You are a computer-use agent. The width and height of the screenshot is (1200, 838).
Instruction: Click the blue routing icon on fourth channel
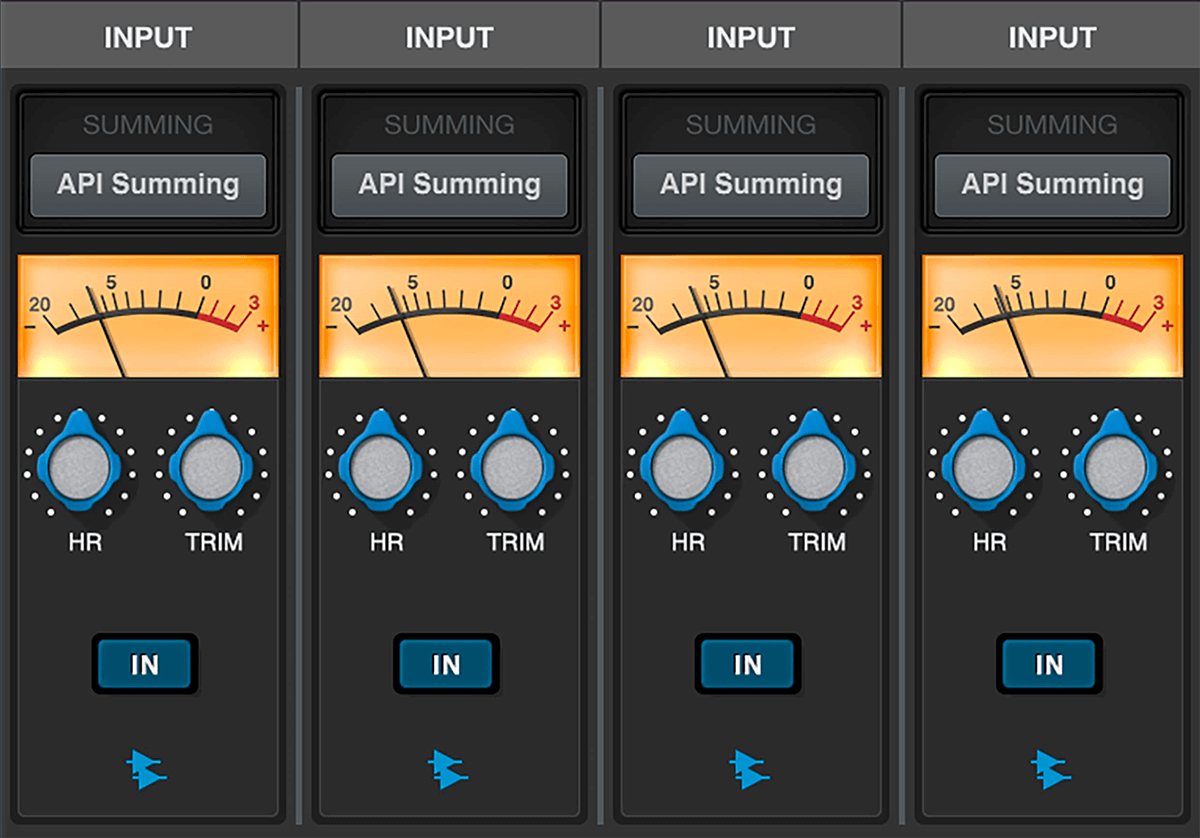[x=1052, y=769]
